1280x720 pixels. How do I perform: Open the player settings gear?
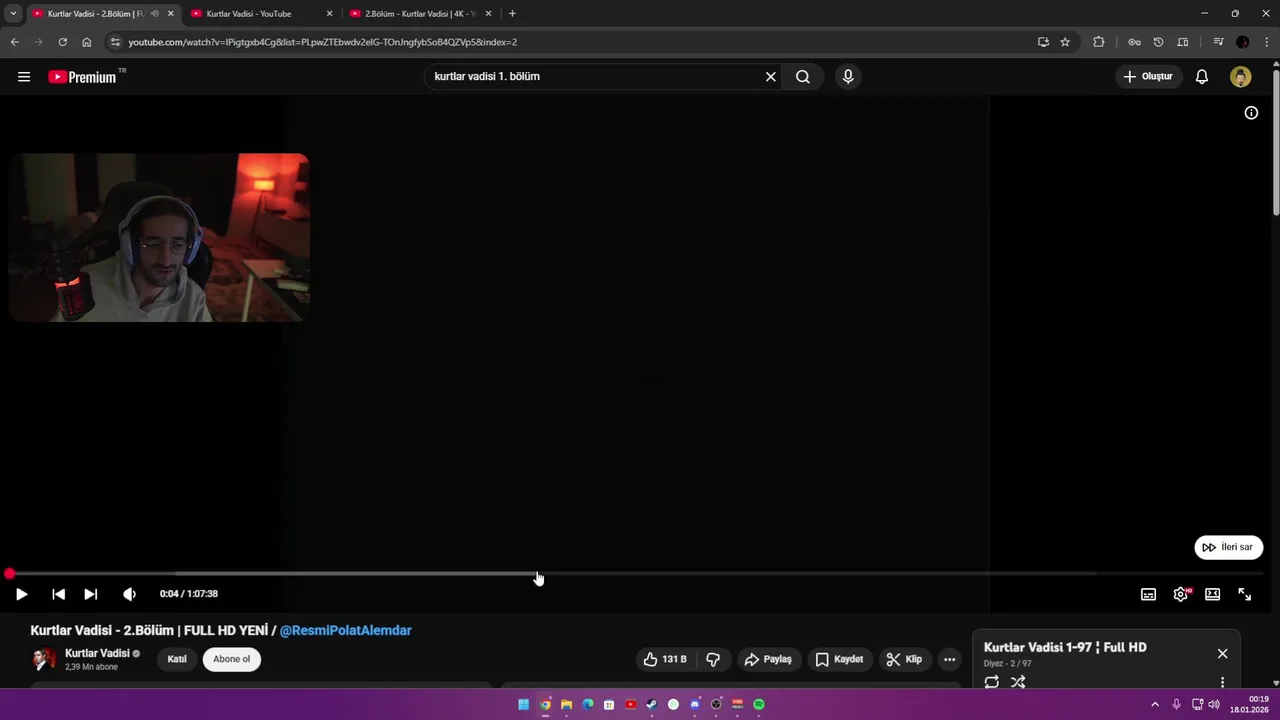tap(1181, 594)
